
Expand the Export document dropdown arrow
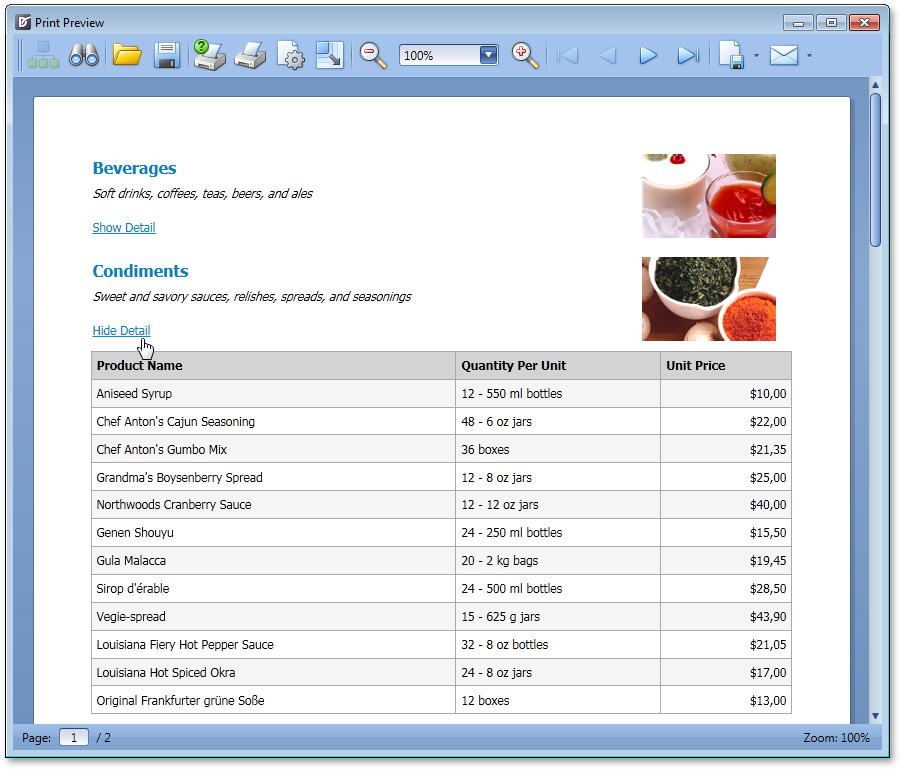click(x=756, y=56)
